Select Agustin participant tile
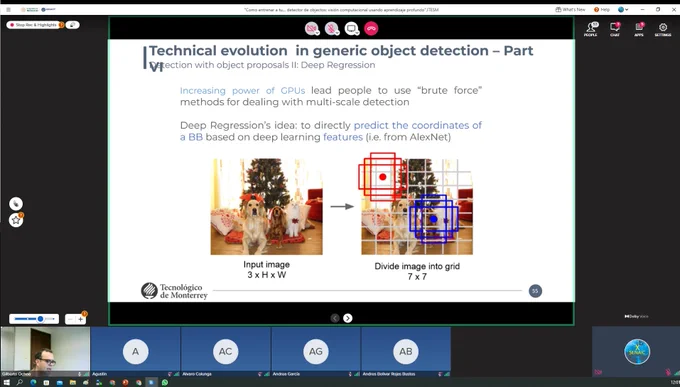Image resolution: width=680 pixels, height=387 pixels. click(135, 351)
